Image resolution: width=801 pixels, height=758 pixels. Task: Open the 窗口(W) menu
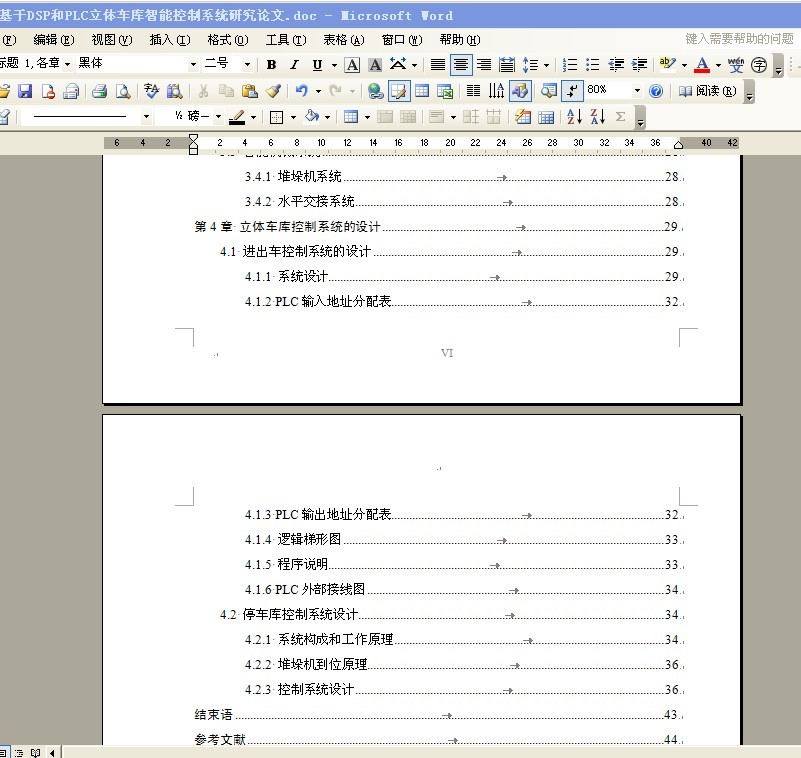pos(402,40)
